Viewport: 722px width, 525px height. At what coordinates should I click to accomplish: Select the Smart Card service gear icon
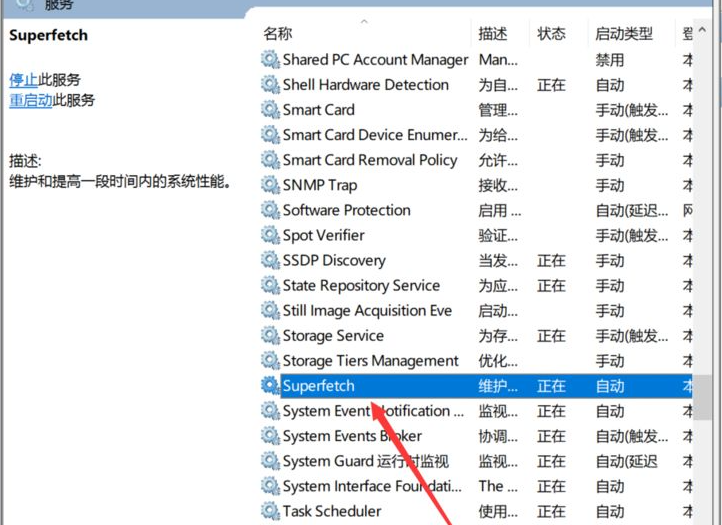270,110
